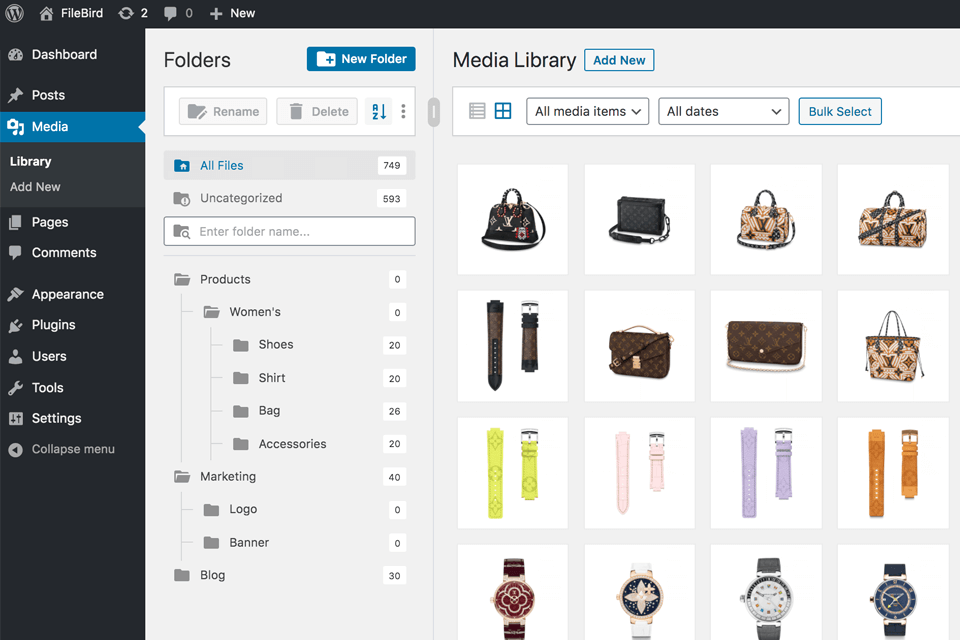The image size is (960, 640).
Task: Click the Rename folder button
Action: pos(223,111)
